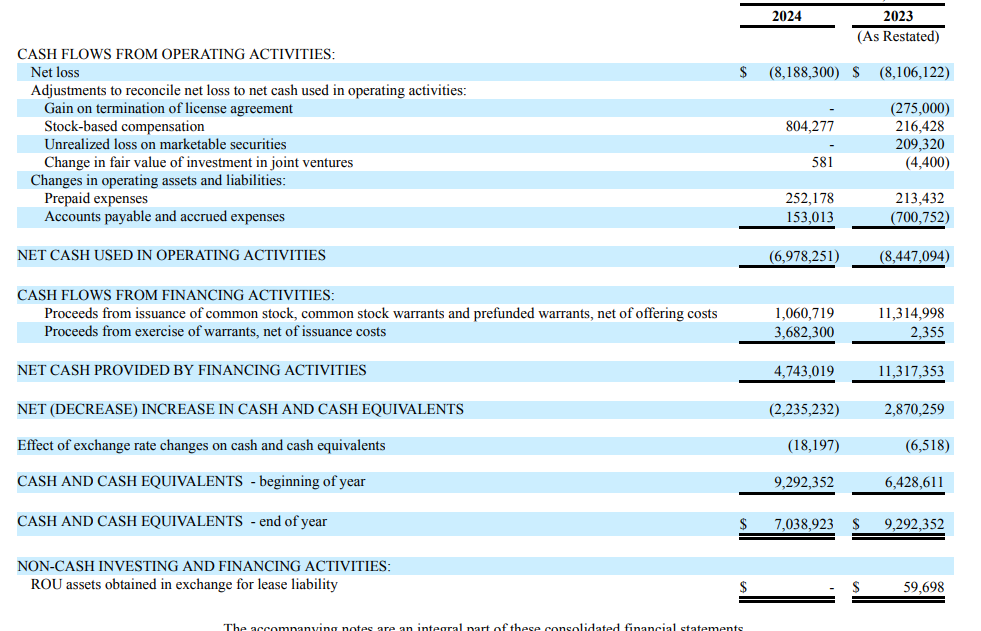
Task: Click the '(As Restated)' label
Action: point(898,36)
